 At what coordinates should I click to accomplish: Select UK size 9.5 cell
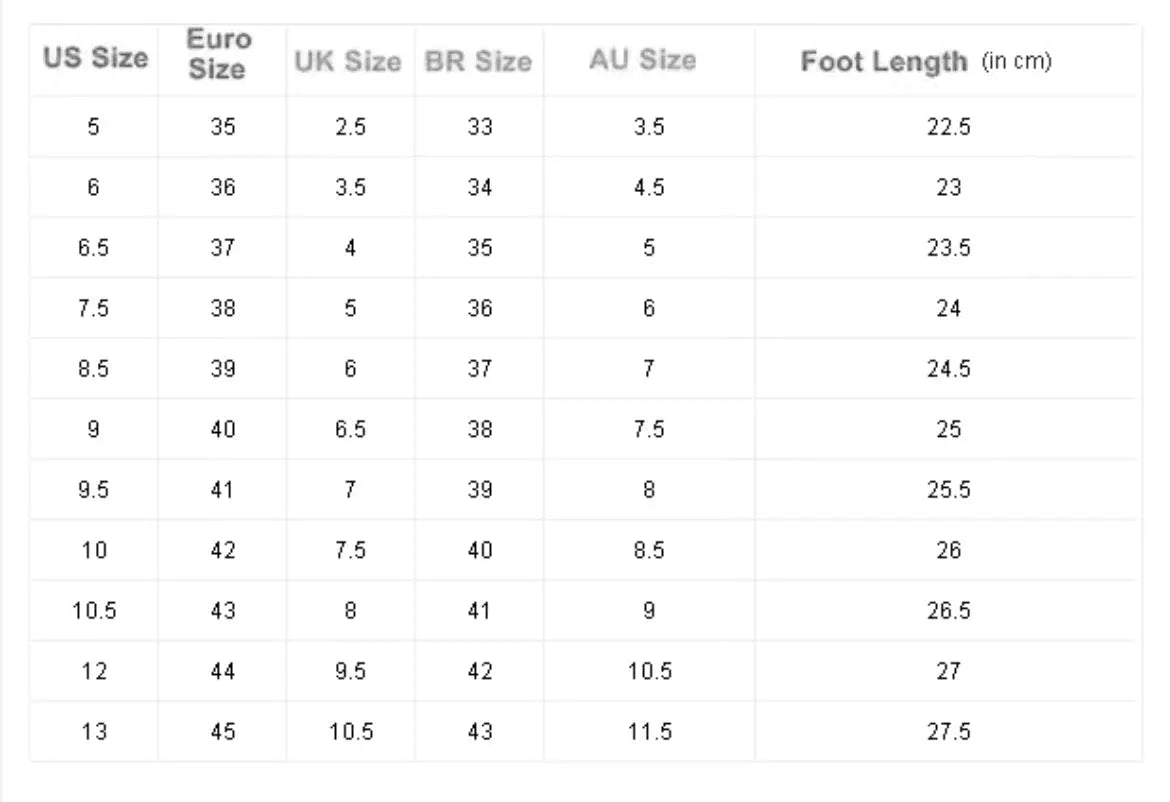[x=350, y=671]
